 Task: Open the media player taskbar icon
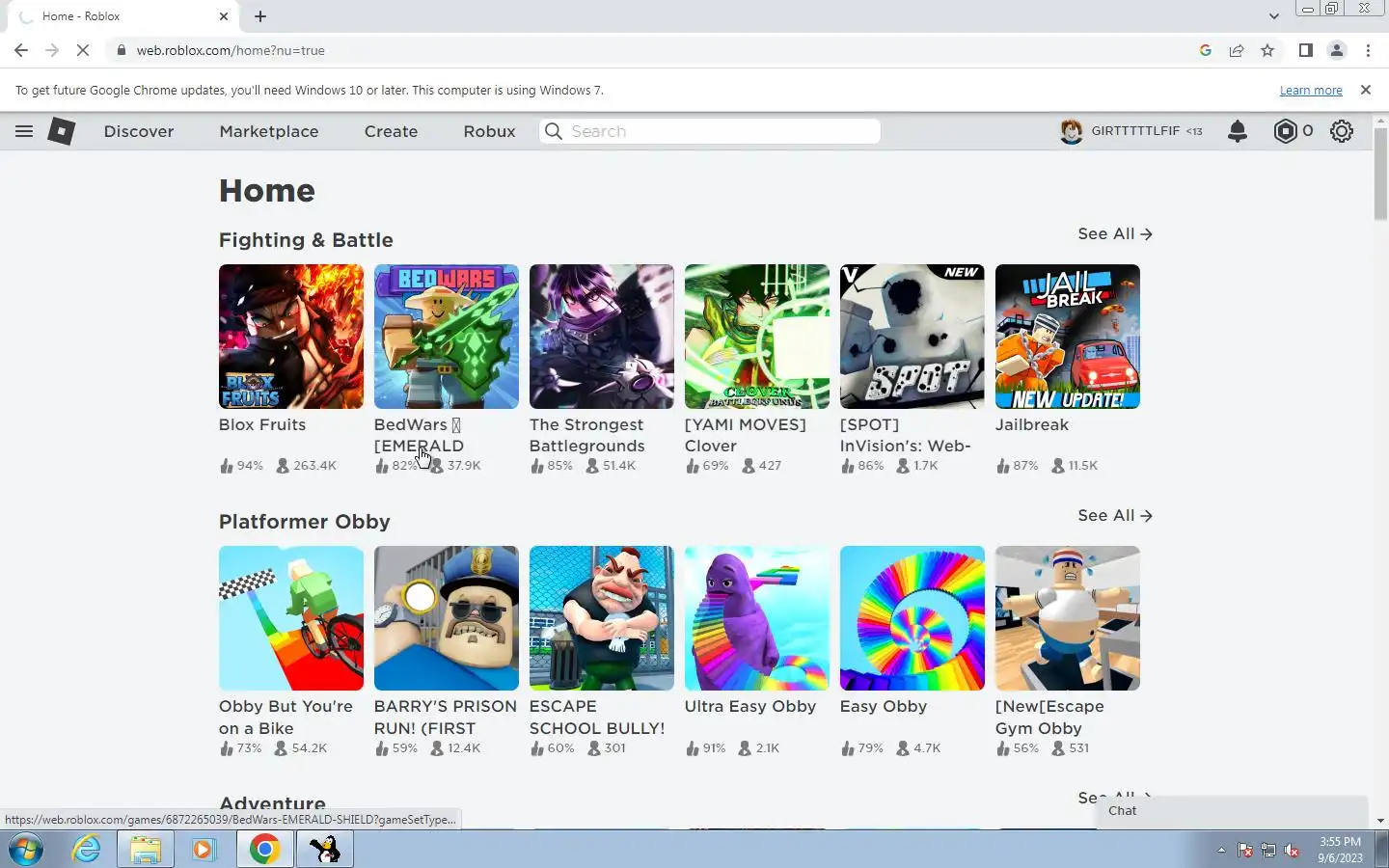pyautogui.click(x=203, y=850)
